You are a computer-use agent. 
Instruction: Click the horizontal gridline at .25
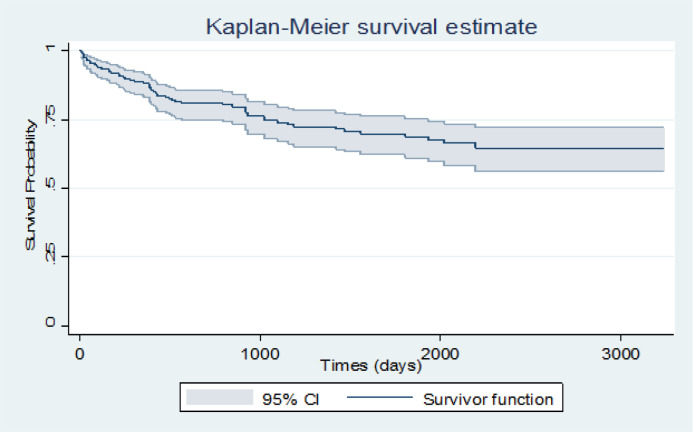pyautogui.click(x=370, y=256)
